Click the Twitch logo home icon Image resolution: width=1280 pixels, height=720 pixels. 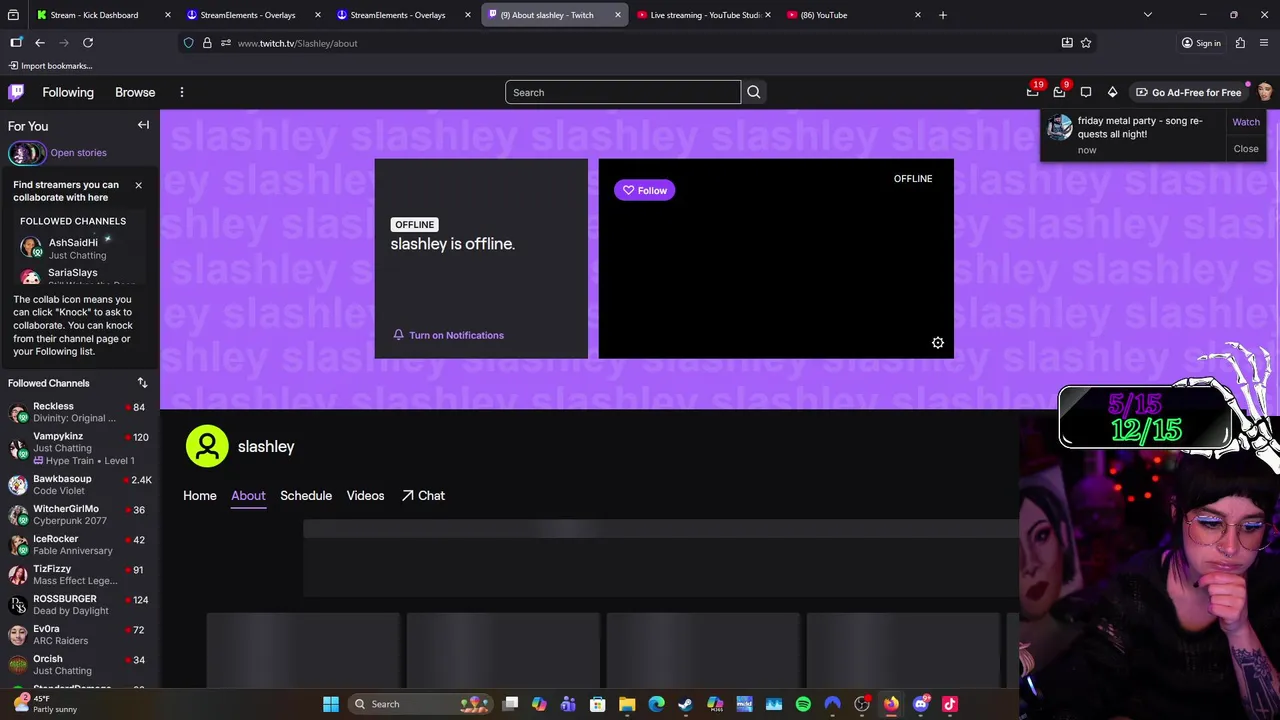point(16,92)
